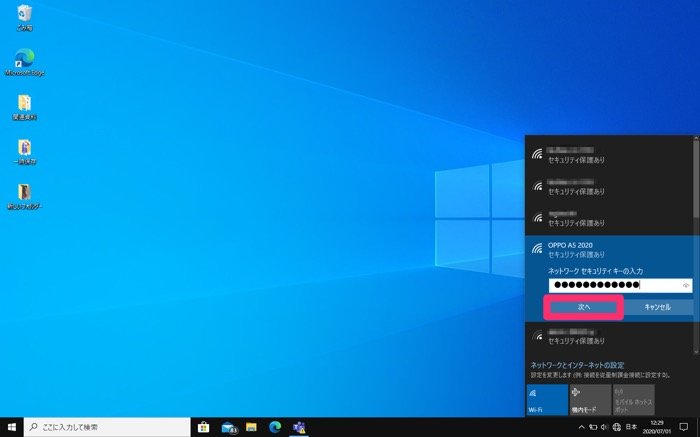Click the キャンセル button

pyautogui.click(x=658, y=307)
